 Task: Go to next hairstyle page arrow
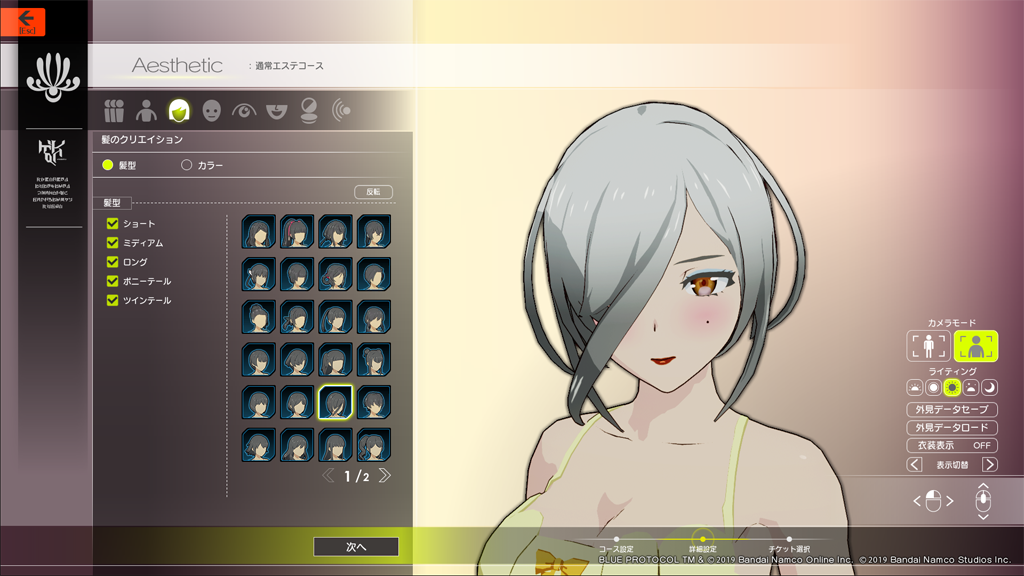pyautogui.click(x=385, y=476)
